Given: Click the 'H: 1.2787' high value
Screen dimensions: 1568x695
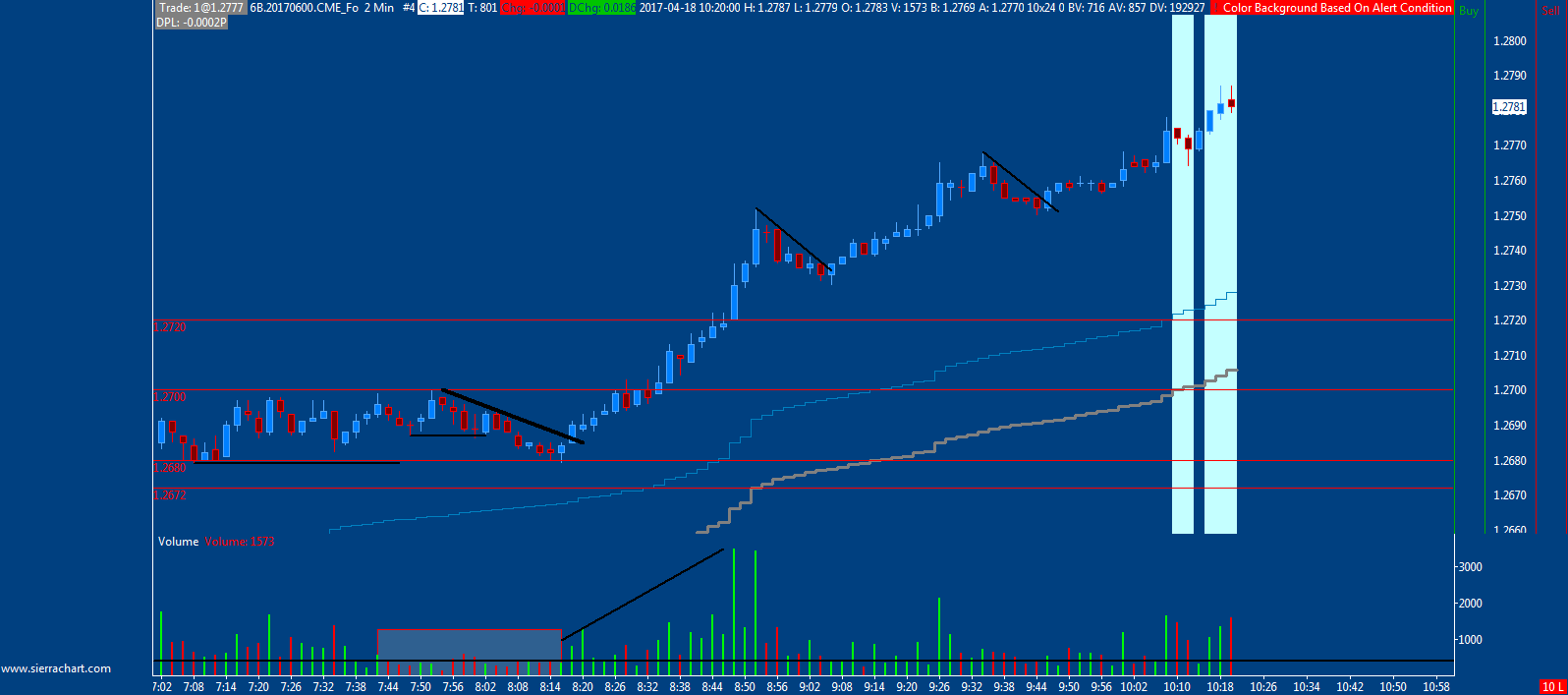Looking at the screenshot, I should [766, 8].
